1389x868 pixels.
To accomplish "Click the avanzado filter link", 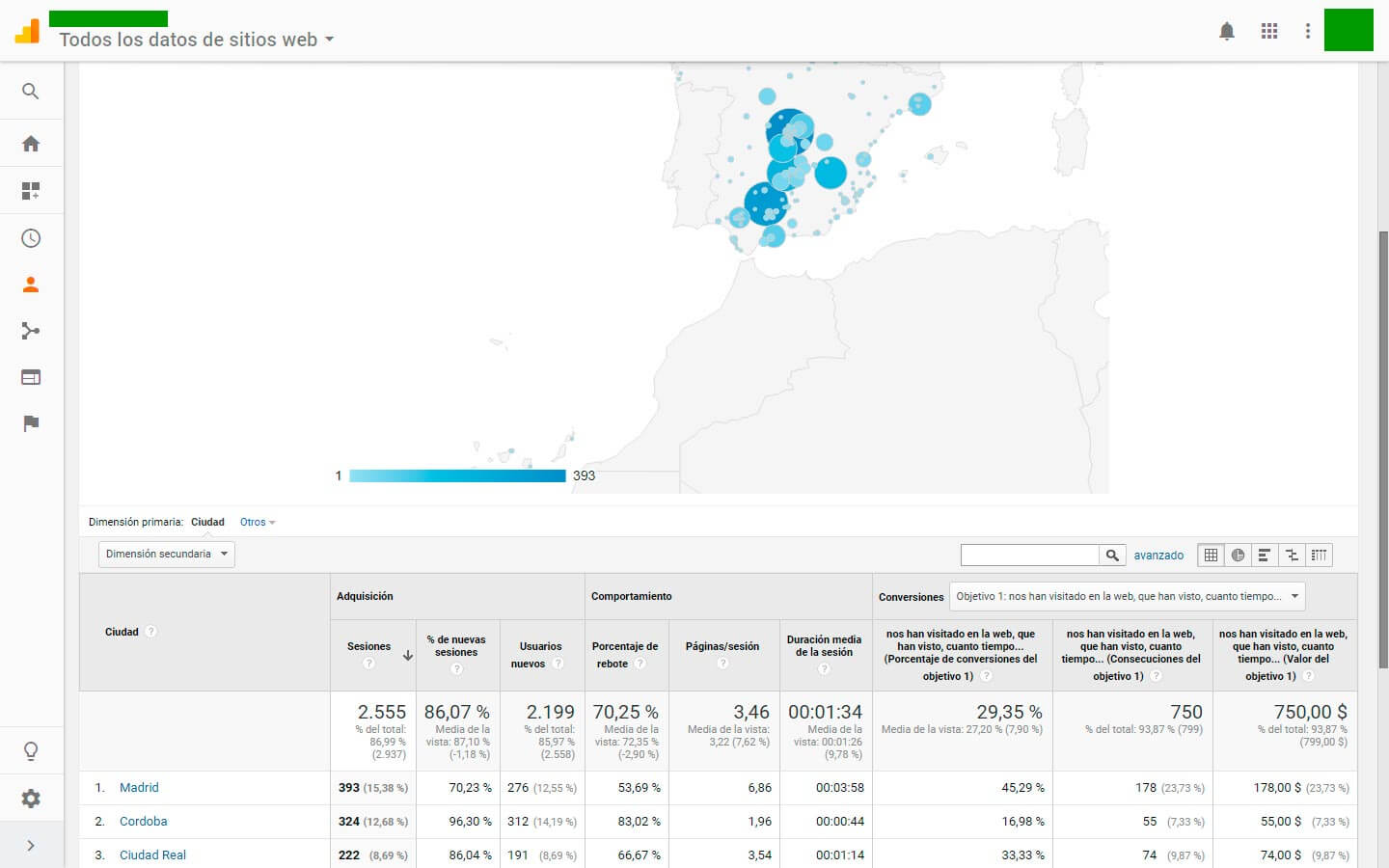I will (x=1158, y=556).
